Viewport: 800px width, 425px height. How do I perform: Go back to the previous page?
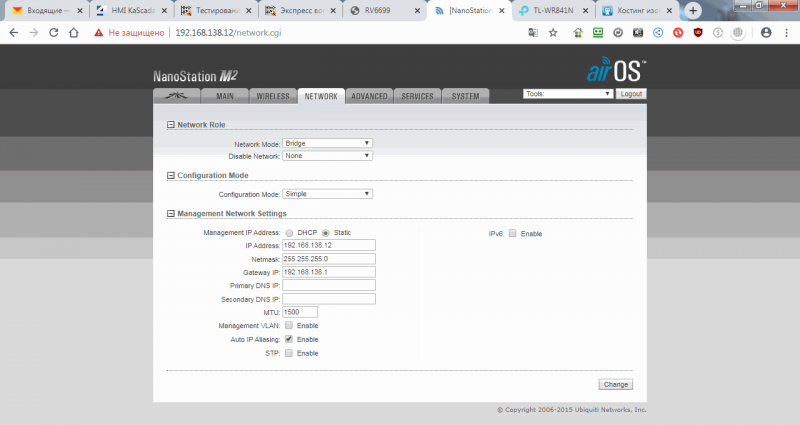coord(14,33)
